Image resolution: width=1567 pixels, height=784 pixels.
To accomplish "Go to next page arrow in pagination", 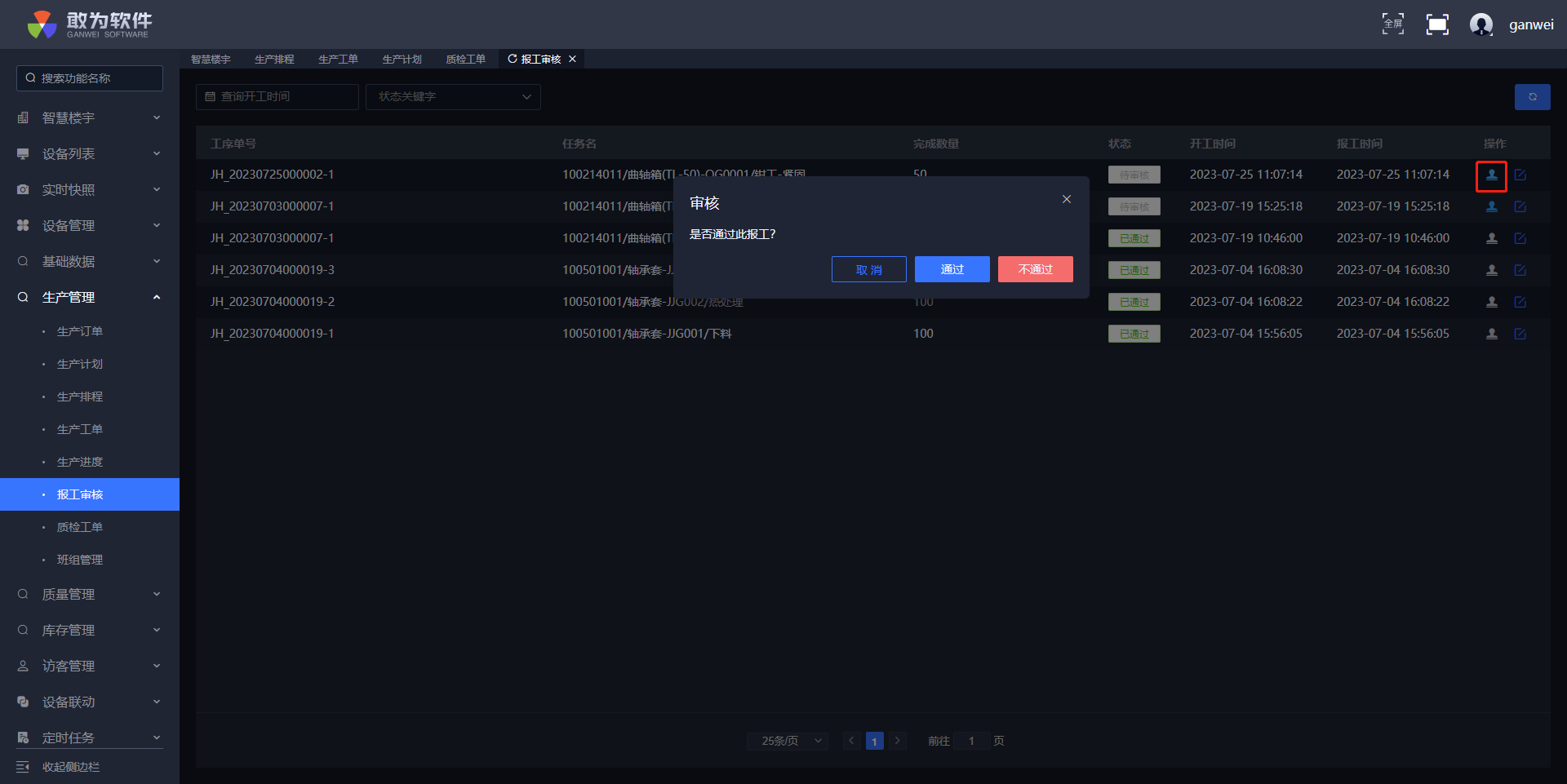I will pyautogui.click(x=898, y=741).
